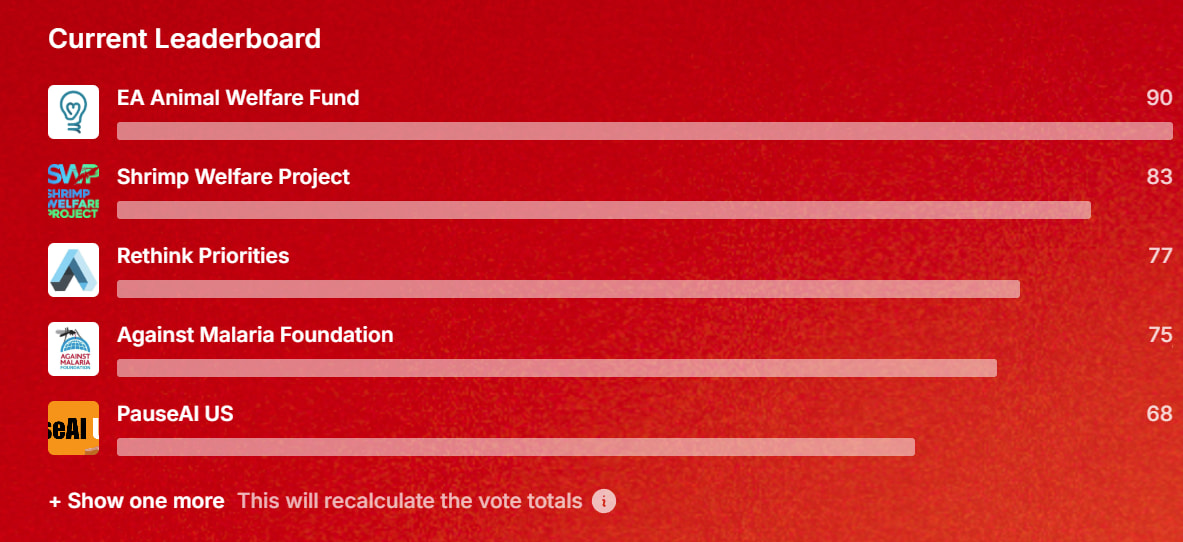Select the Rethink Priorities triangle logo

(73, 270)
